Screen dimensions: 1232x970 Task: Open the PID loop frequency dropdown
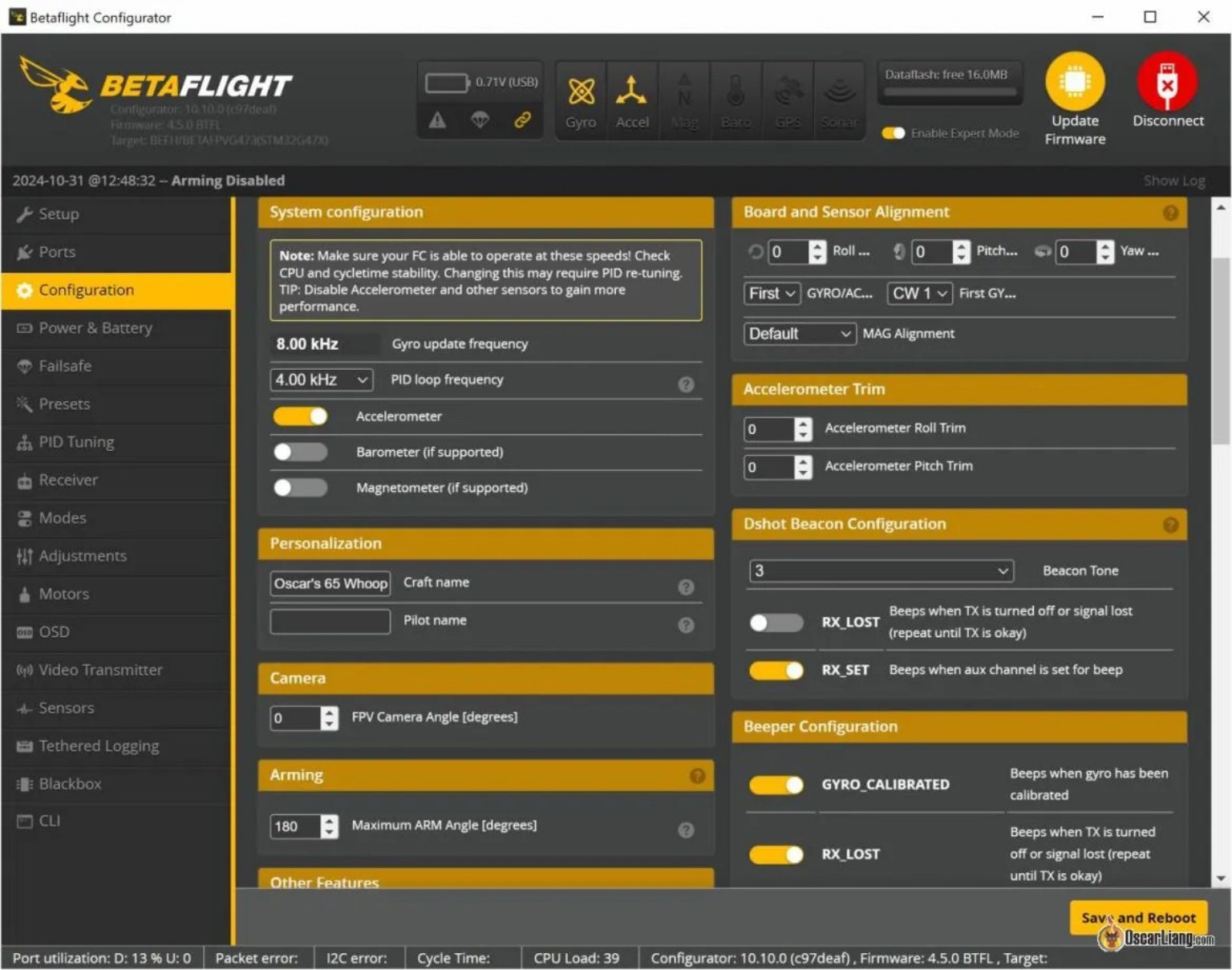(322, 379)
